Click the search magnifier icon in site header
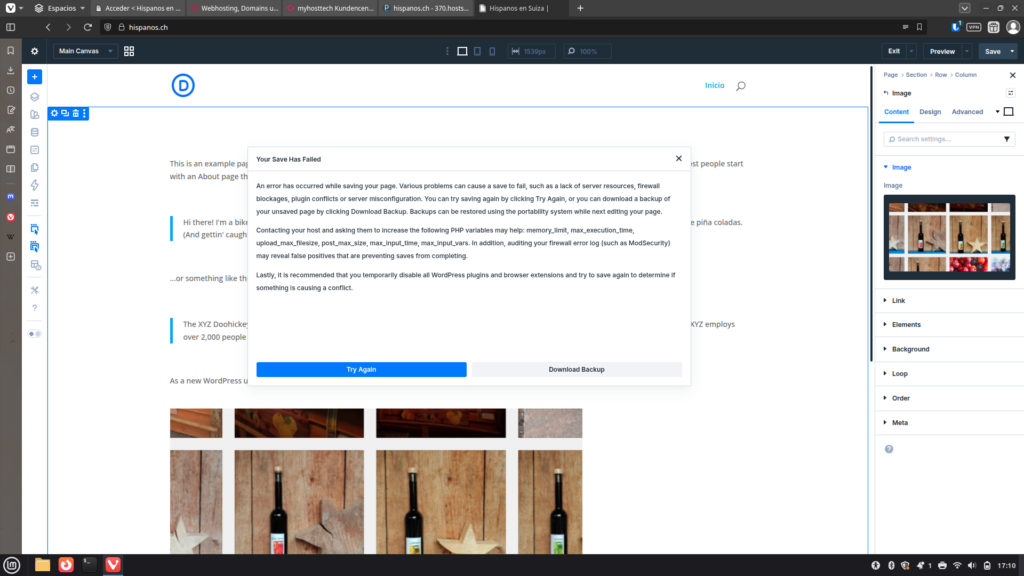Screen dimensions: 1024x576 740,86
